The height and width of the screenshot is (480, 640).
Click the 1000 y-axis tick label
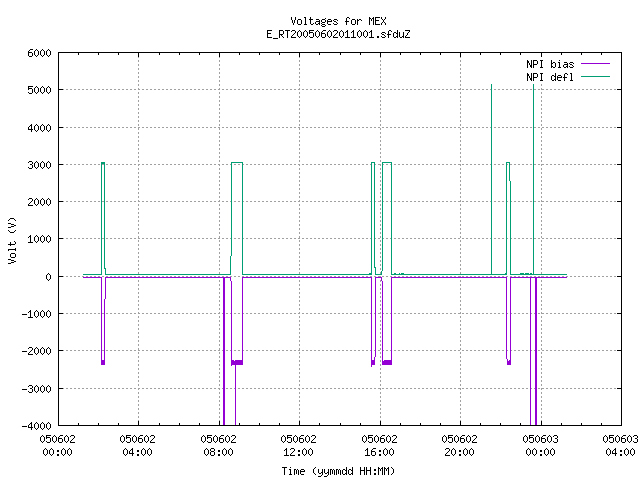(x=39, y=239)
